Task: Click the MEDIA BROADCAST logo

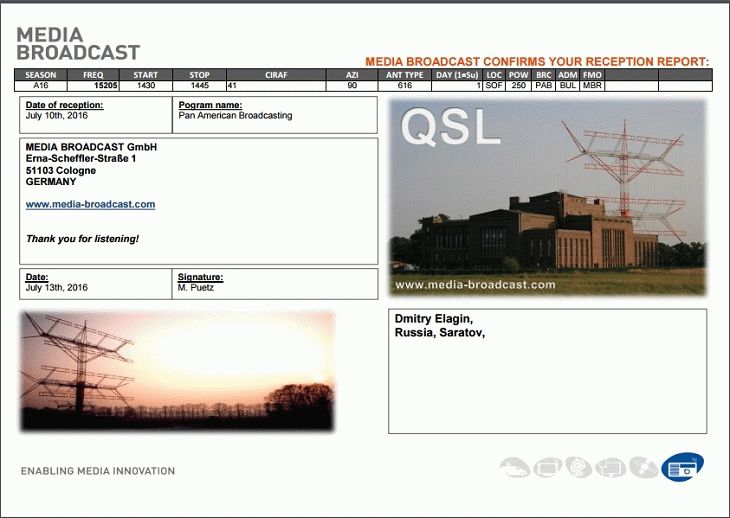Action: point(78,44)
